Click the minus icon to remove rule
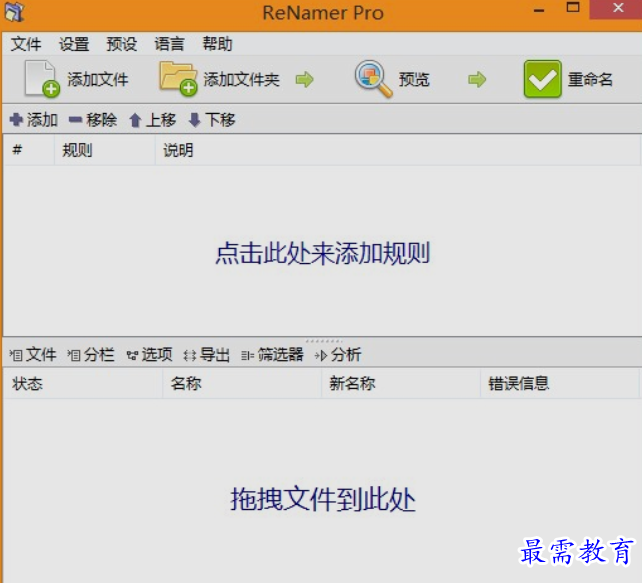 75,120
